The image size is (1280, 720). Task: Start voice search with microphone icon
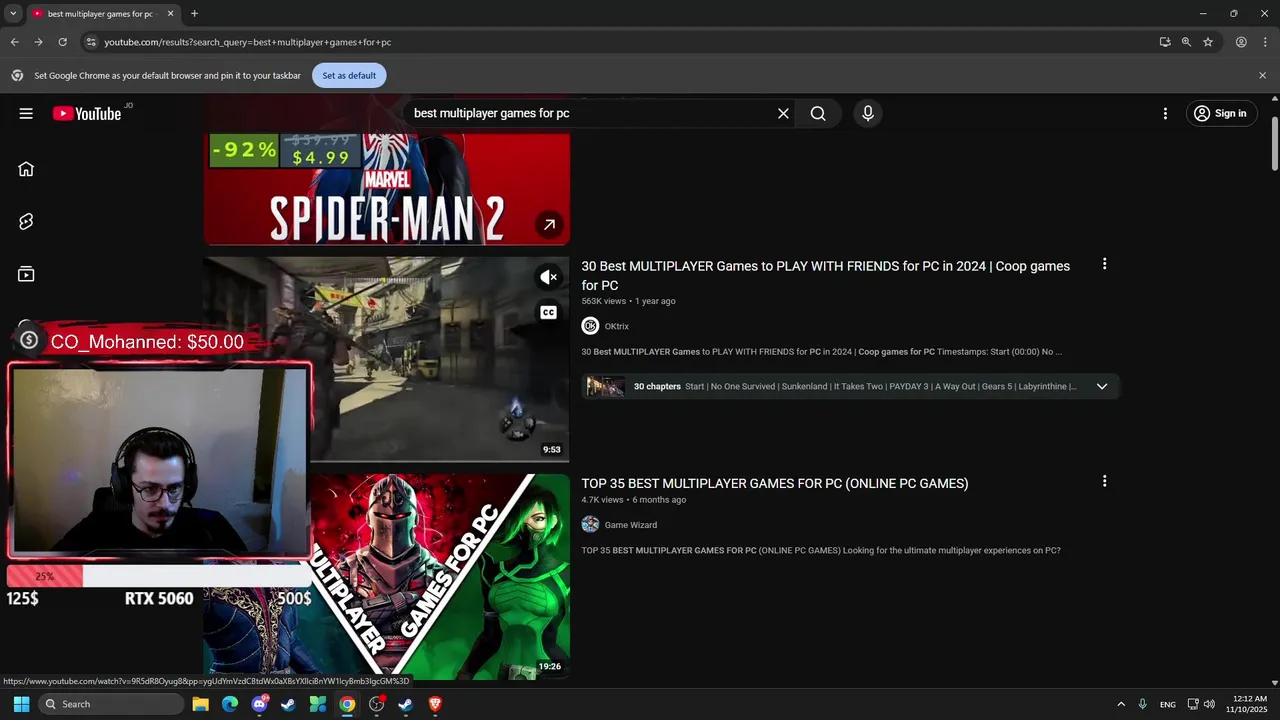(868, 113)
